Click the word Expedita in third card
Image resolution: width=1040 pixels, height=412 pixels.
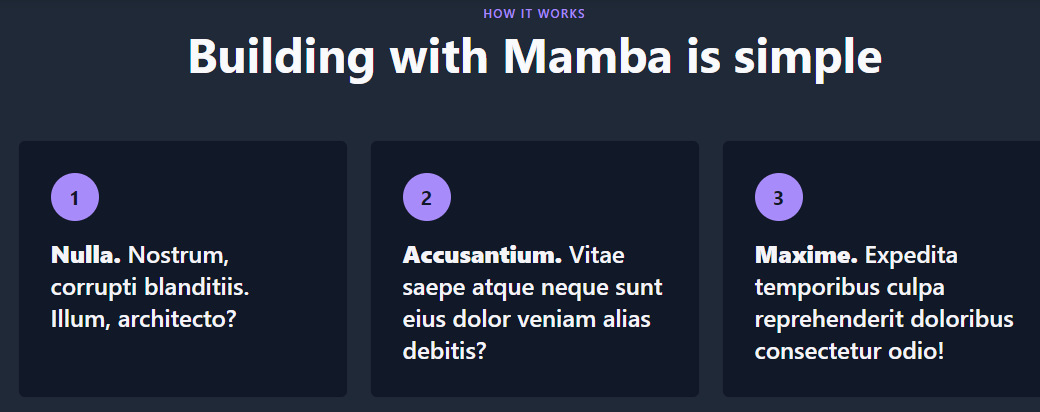pos(911,255)
